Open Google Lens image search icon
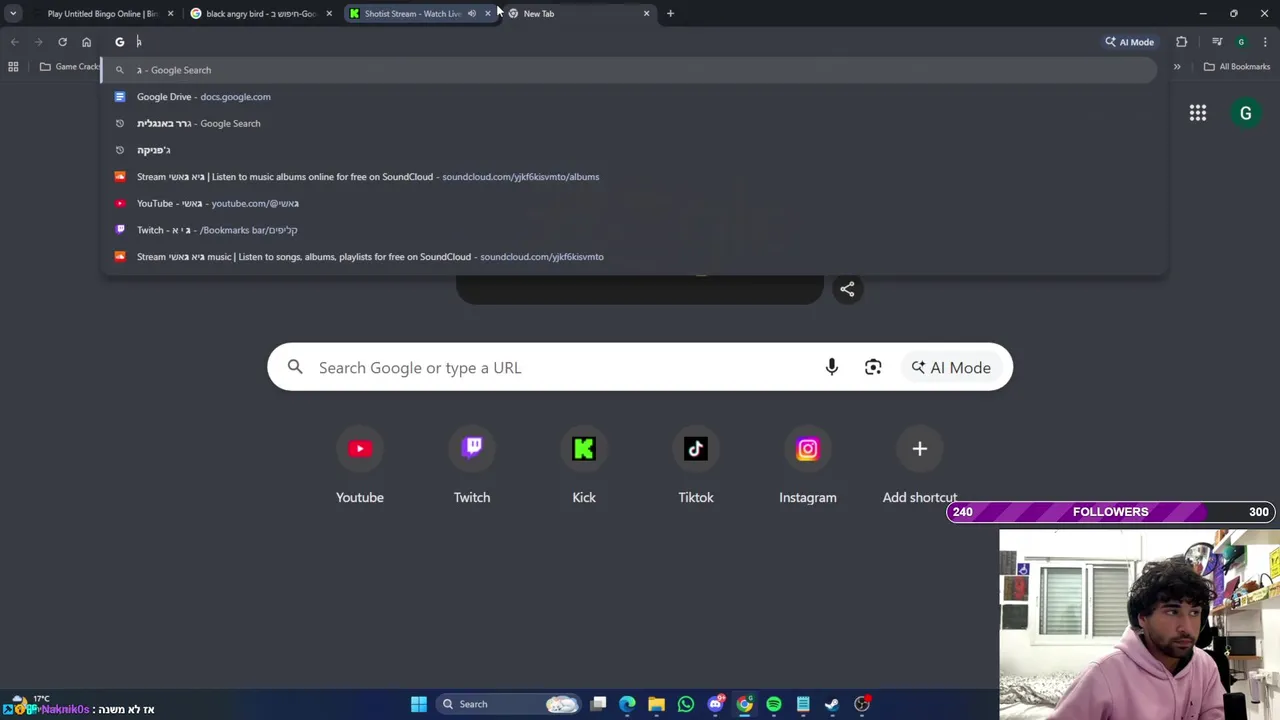The image size is (1280, 720). [x=873, y=368]
